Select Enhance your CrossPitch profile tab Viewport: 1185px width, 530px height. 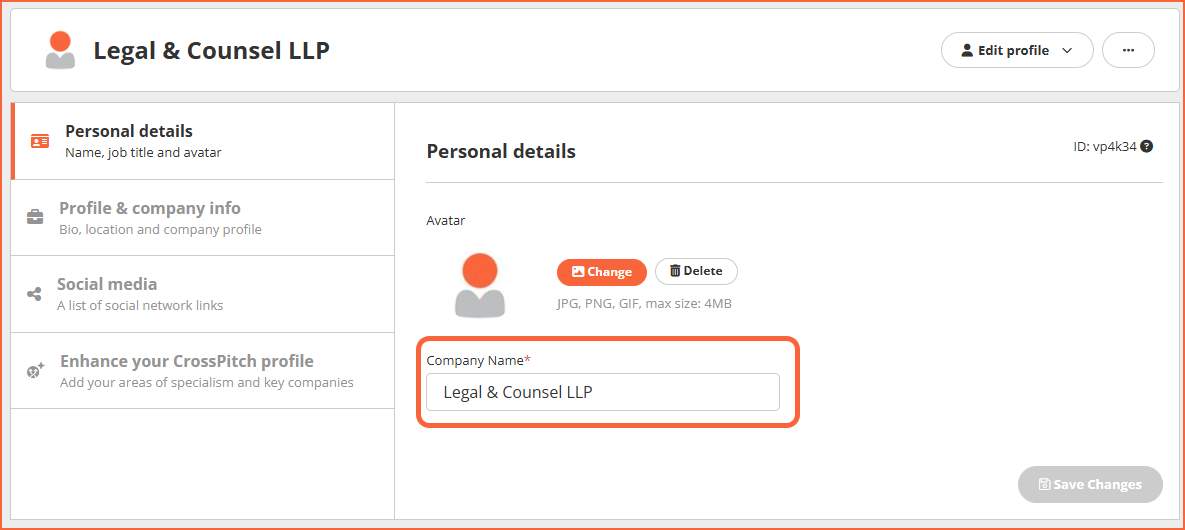pos(203,370)
